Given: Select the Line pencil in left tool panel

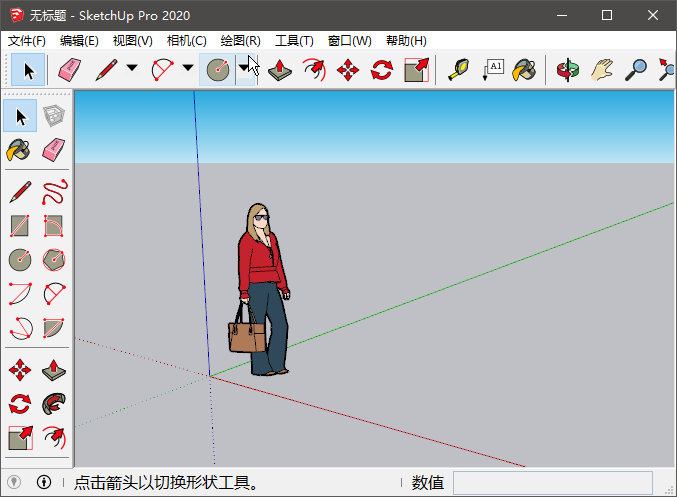Looking at the screenshot, I should coord(20,192).
